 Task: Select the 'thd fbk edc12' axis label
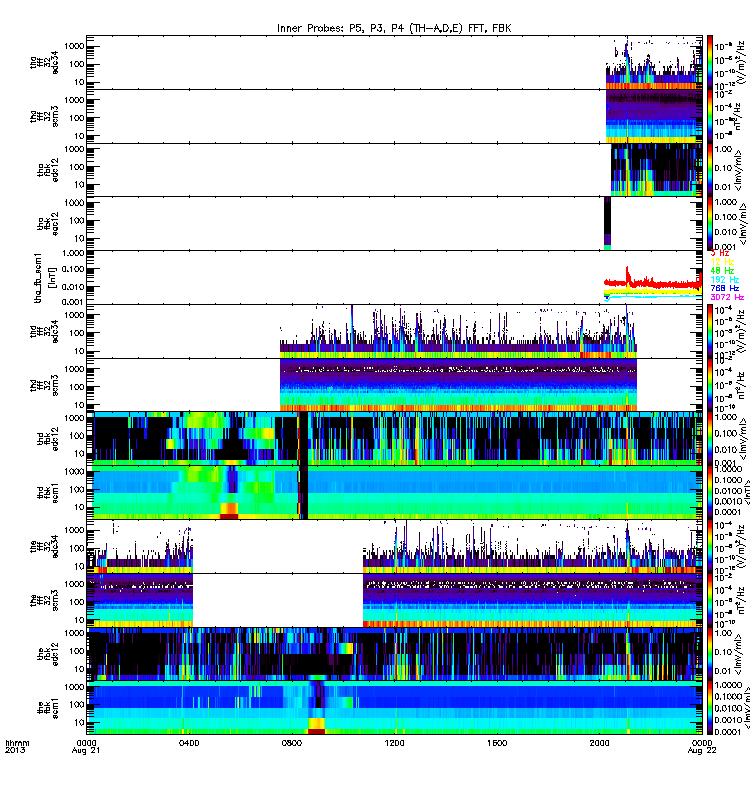coord(48,439)
